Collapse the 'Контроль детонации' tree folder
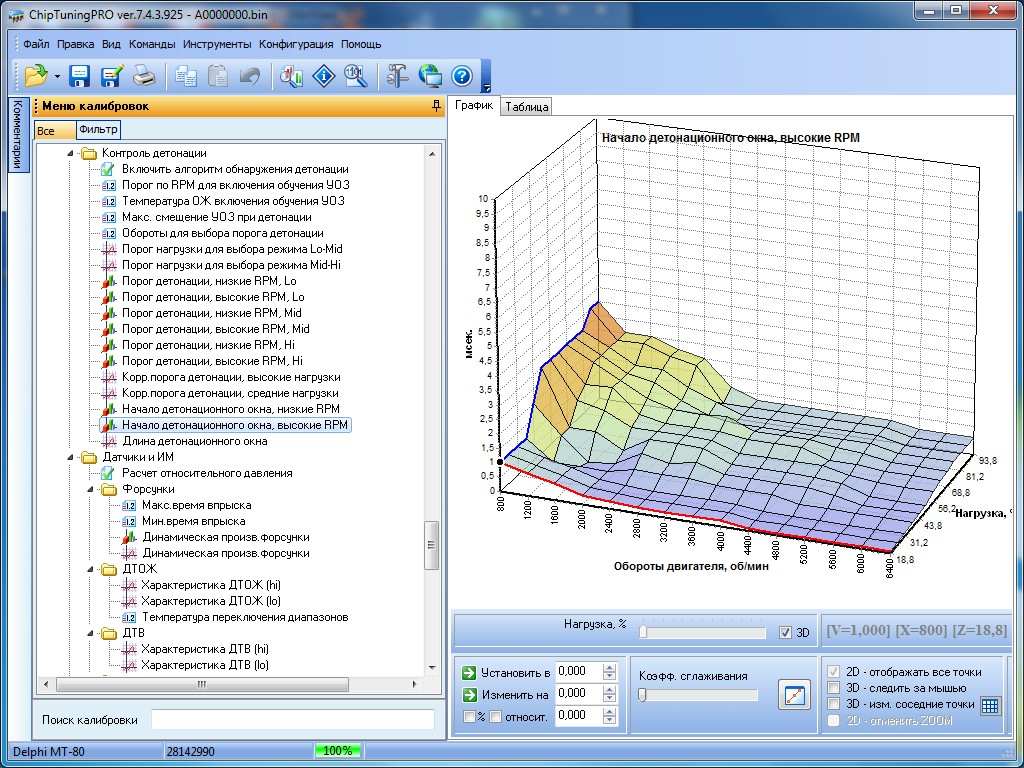This screenshot has width=1024, height=768. click(x=71, y=154)
